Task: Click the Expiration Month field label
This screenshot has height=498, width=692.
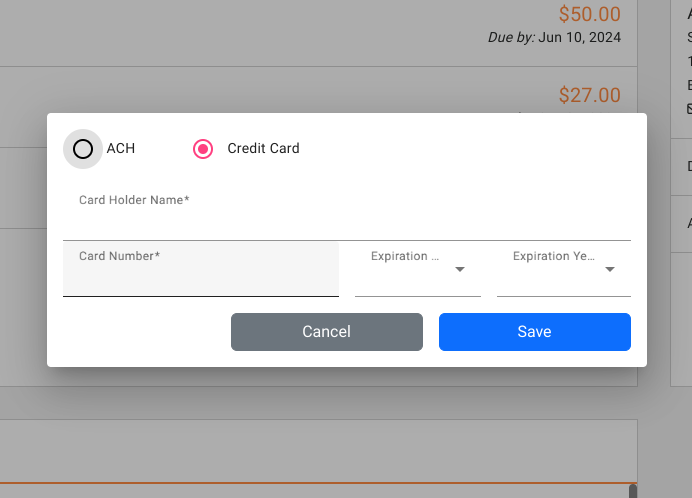Action: (405, 257)
